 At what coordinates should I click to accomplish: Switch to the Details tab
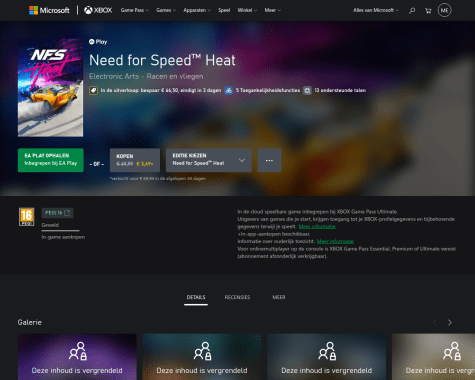tap(196, 297)
